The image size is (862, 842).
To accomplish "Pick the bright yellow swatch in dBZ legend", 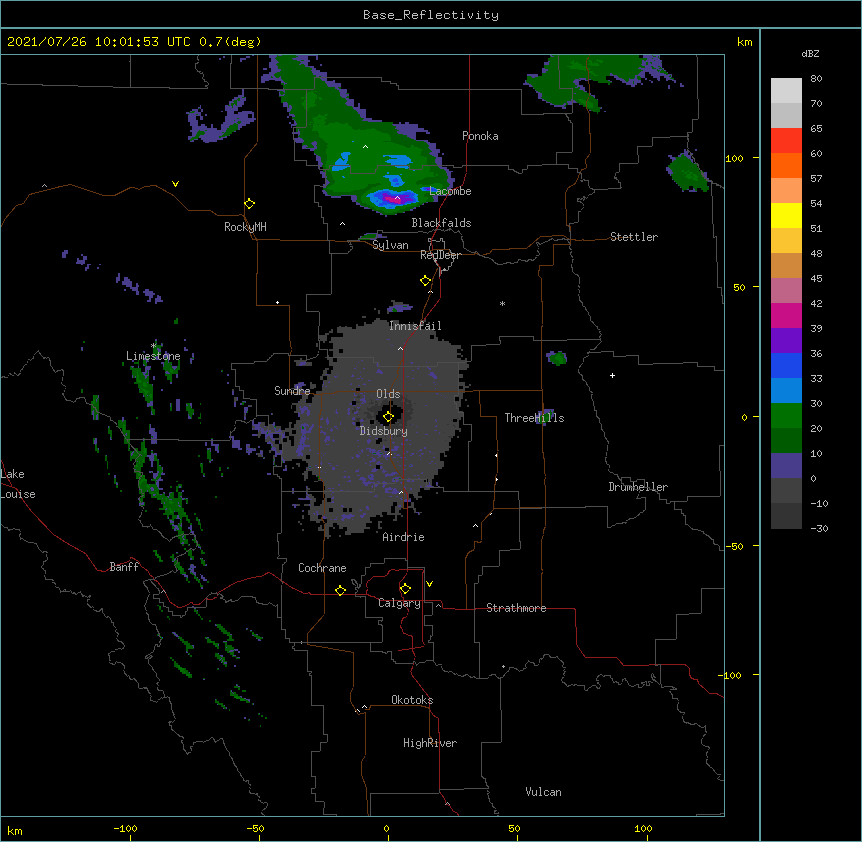I will pyautogui.click(x=786, y=215).
